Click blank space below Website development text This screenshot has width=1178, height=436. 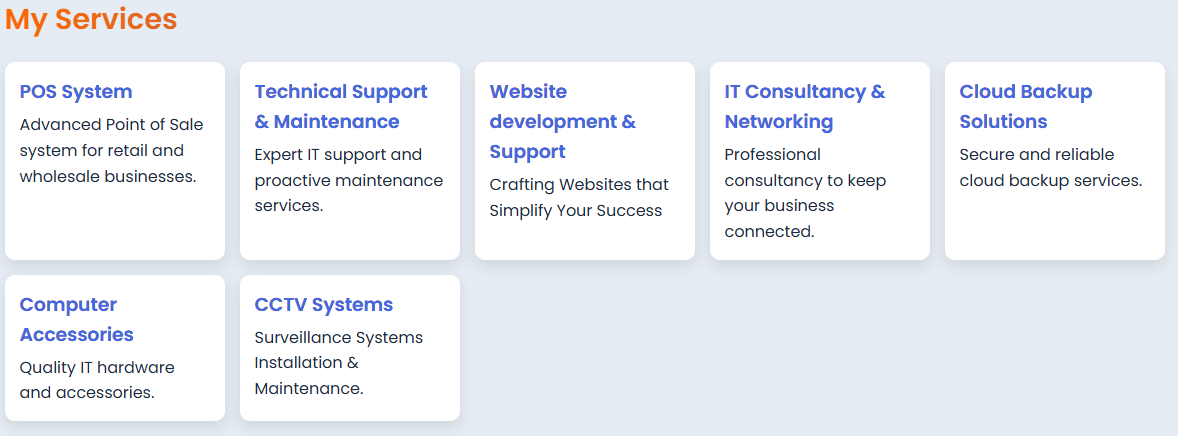[x=585, y=241]
